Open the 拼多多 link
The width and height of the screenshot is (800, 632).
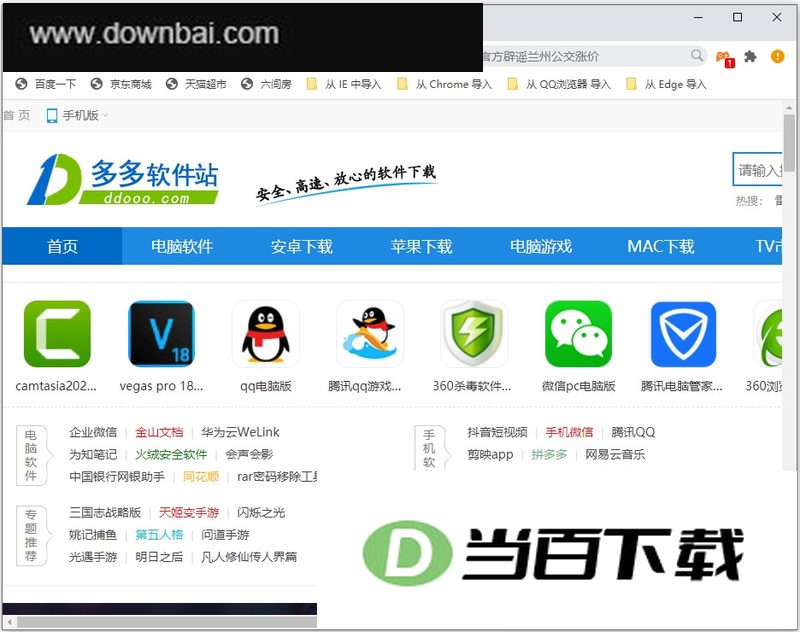pyautogui.click(x=549, y=454)
